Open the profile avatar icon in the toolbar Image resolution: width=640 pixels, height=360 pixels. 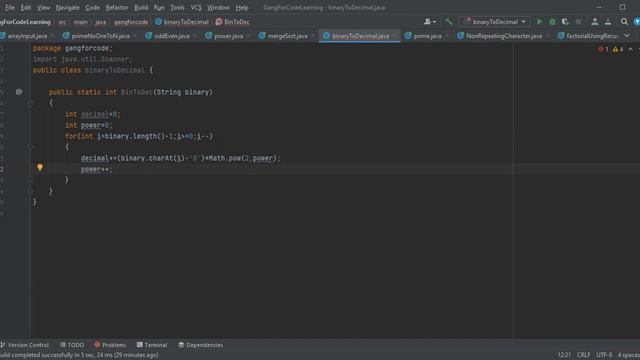coord(595,22)
